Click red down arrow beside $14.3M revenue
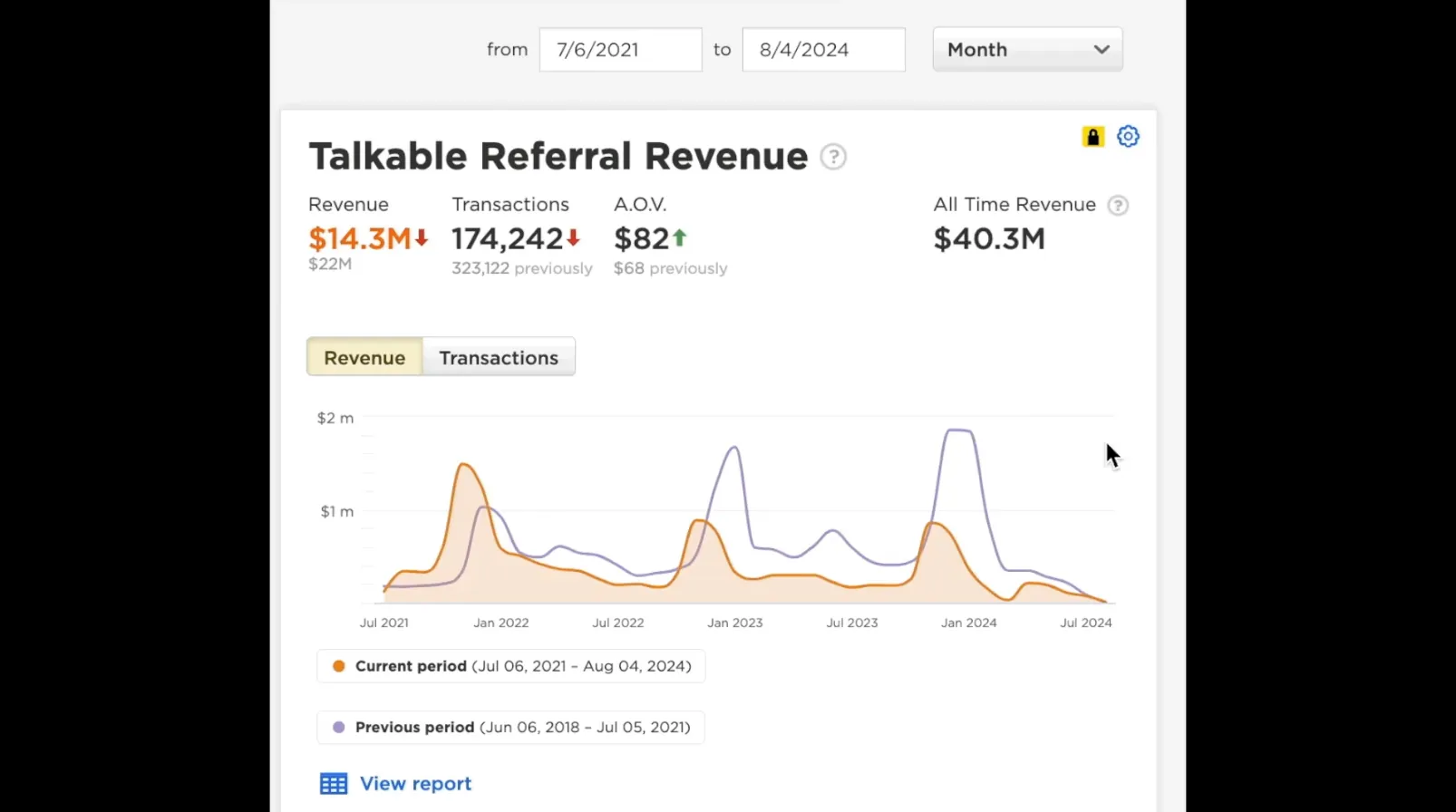 coord(422,238)
